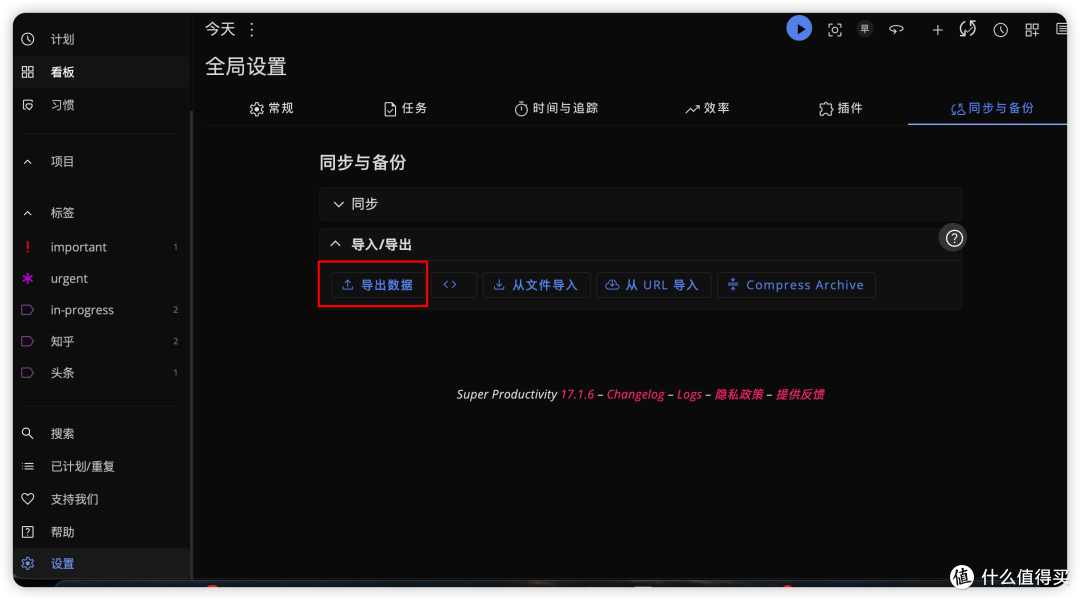Select the 头条 tag

click(101, 373)
